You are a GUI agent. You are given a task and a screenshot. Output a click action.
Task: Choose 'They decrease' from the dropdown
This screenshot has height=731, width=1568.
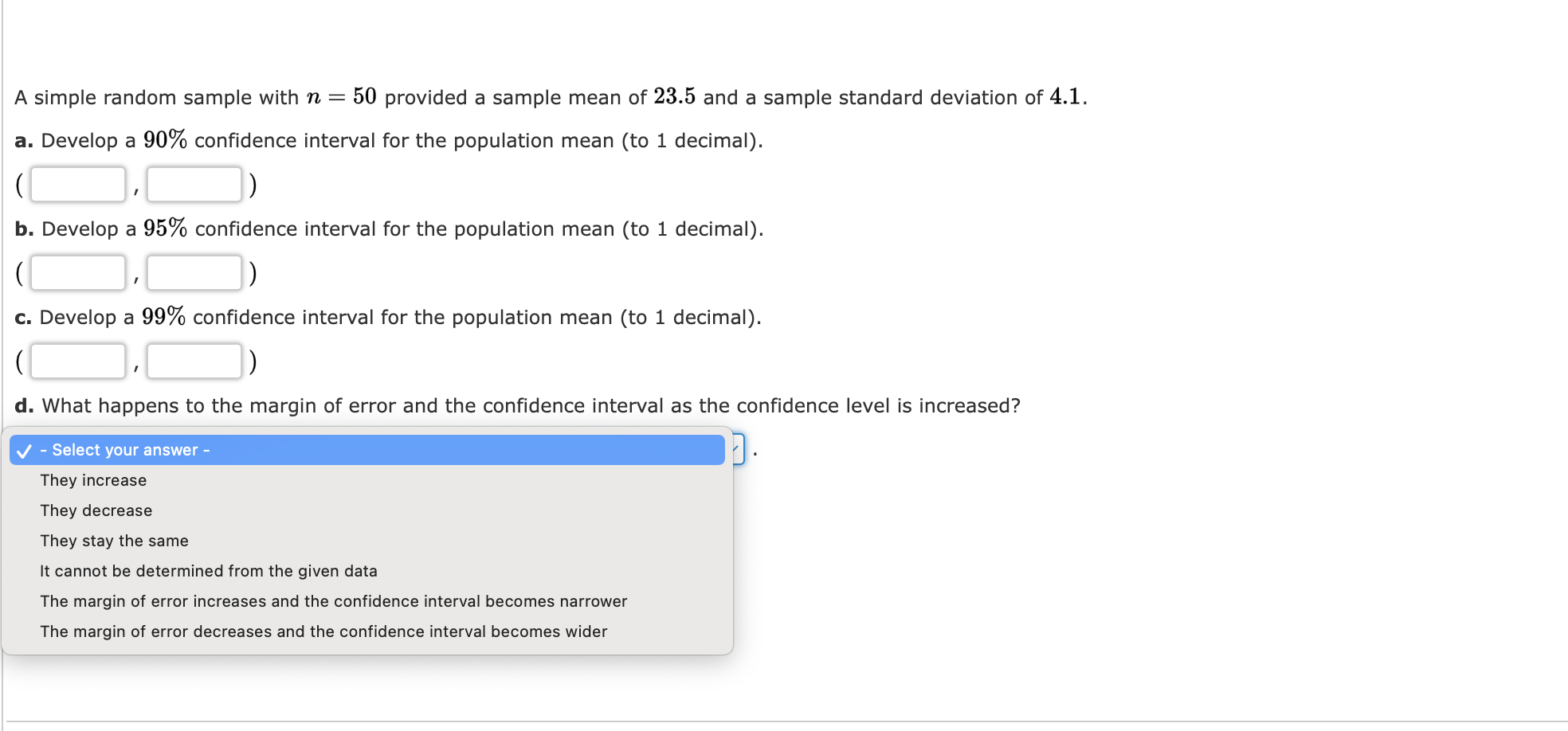click(x=96, y=510)
